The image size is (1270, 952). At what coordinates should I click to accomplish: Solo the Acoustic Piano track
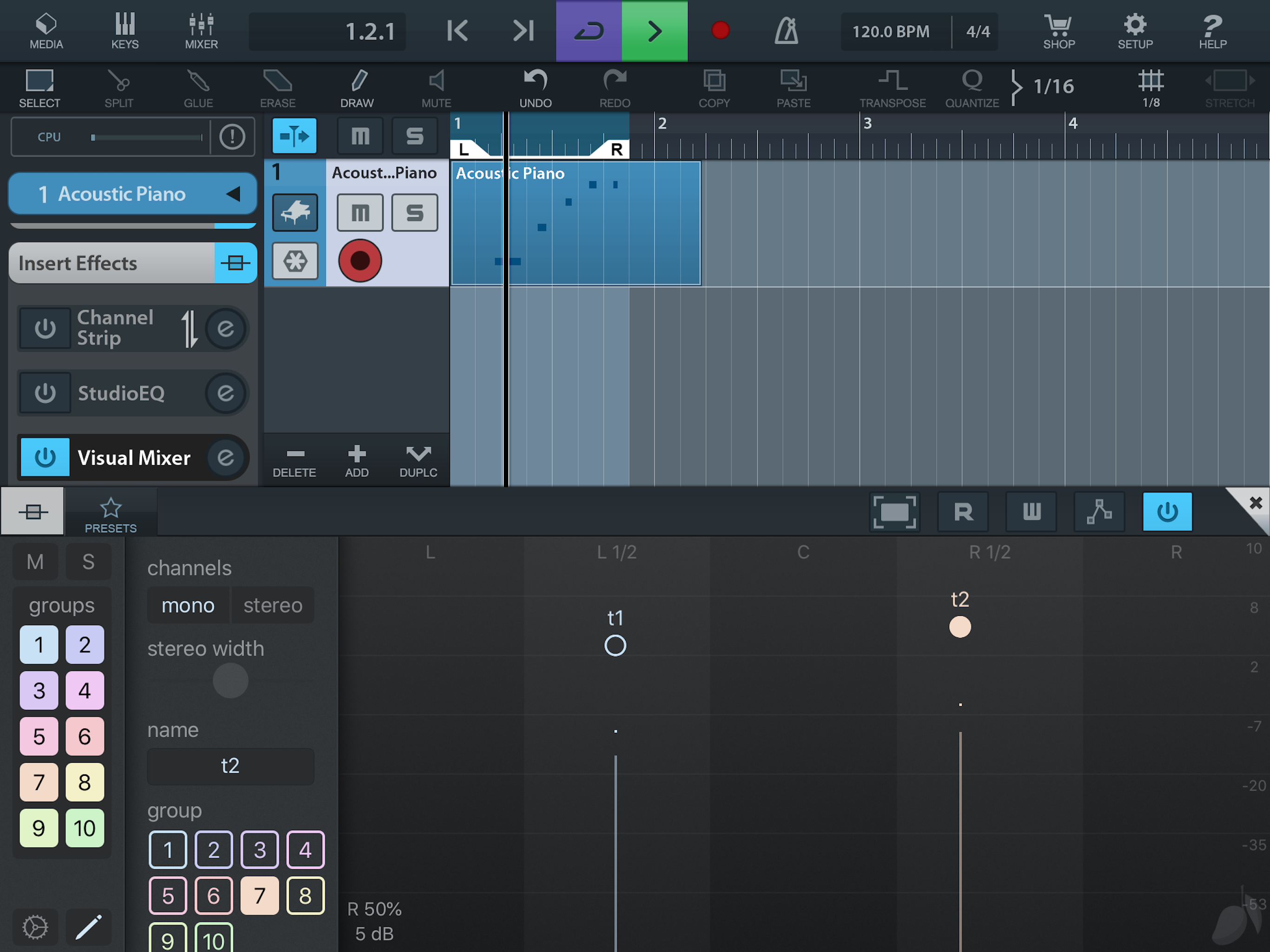coord(415,212)
